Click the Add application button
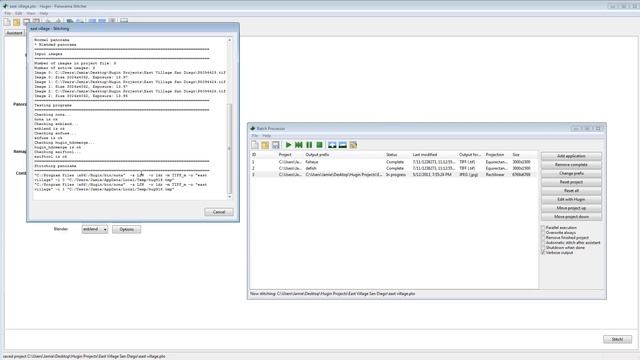640x360 pixels. coord(571,156)
